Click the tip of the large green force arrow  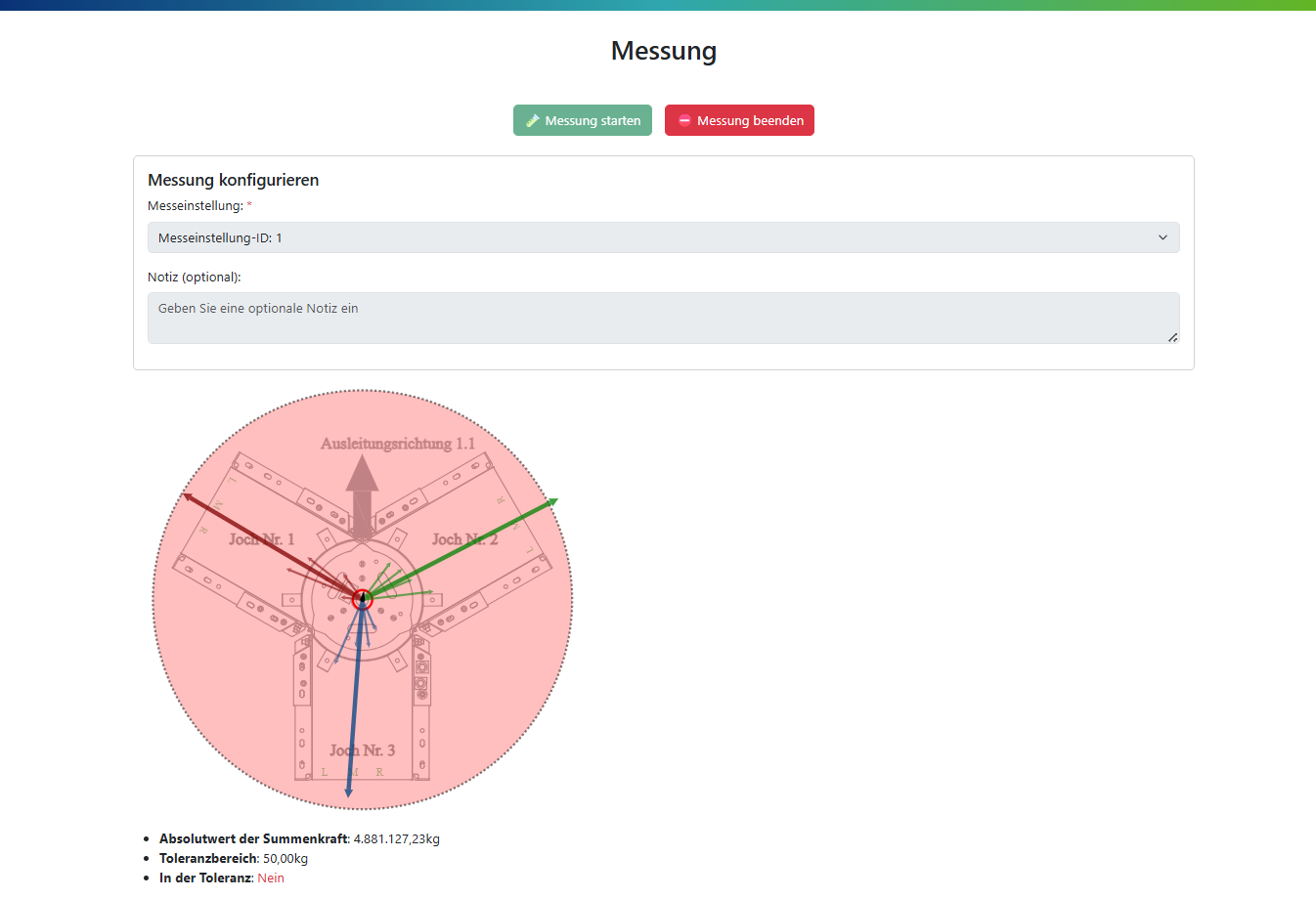coord(554,501)
